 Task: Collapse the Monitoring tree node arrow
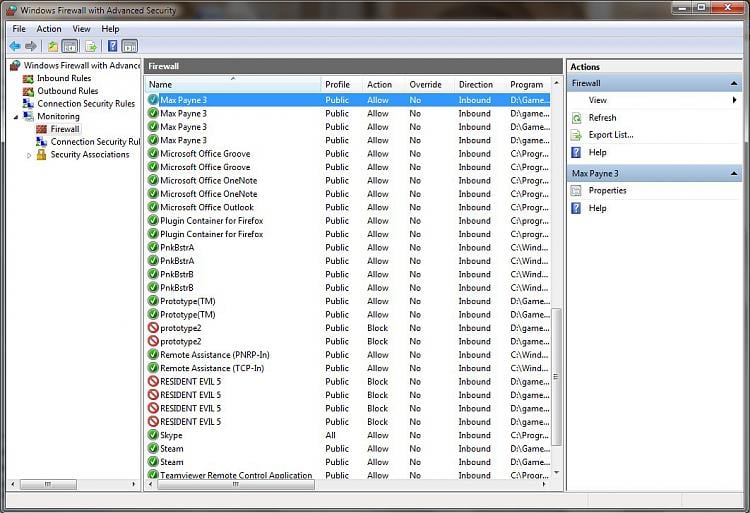click(x=16, y=117)
